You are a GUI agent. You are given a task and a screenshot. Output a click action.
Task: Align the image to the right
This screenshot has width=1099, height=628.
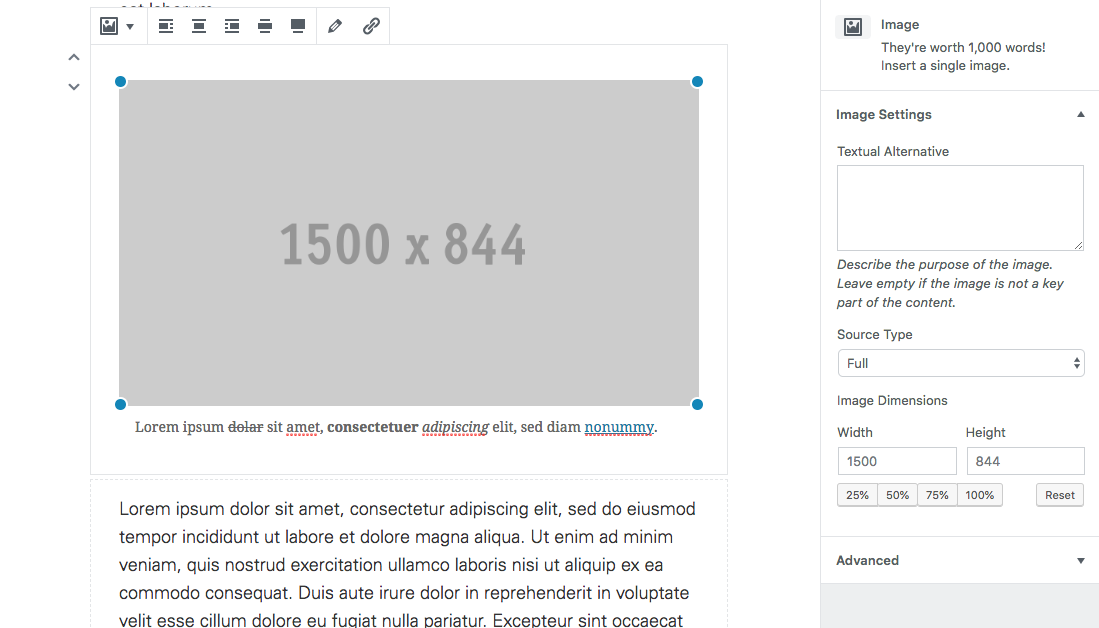(231, 26)
